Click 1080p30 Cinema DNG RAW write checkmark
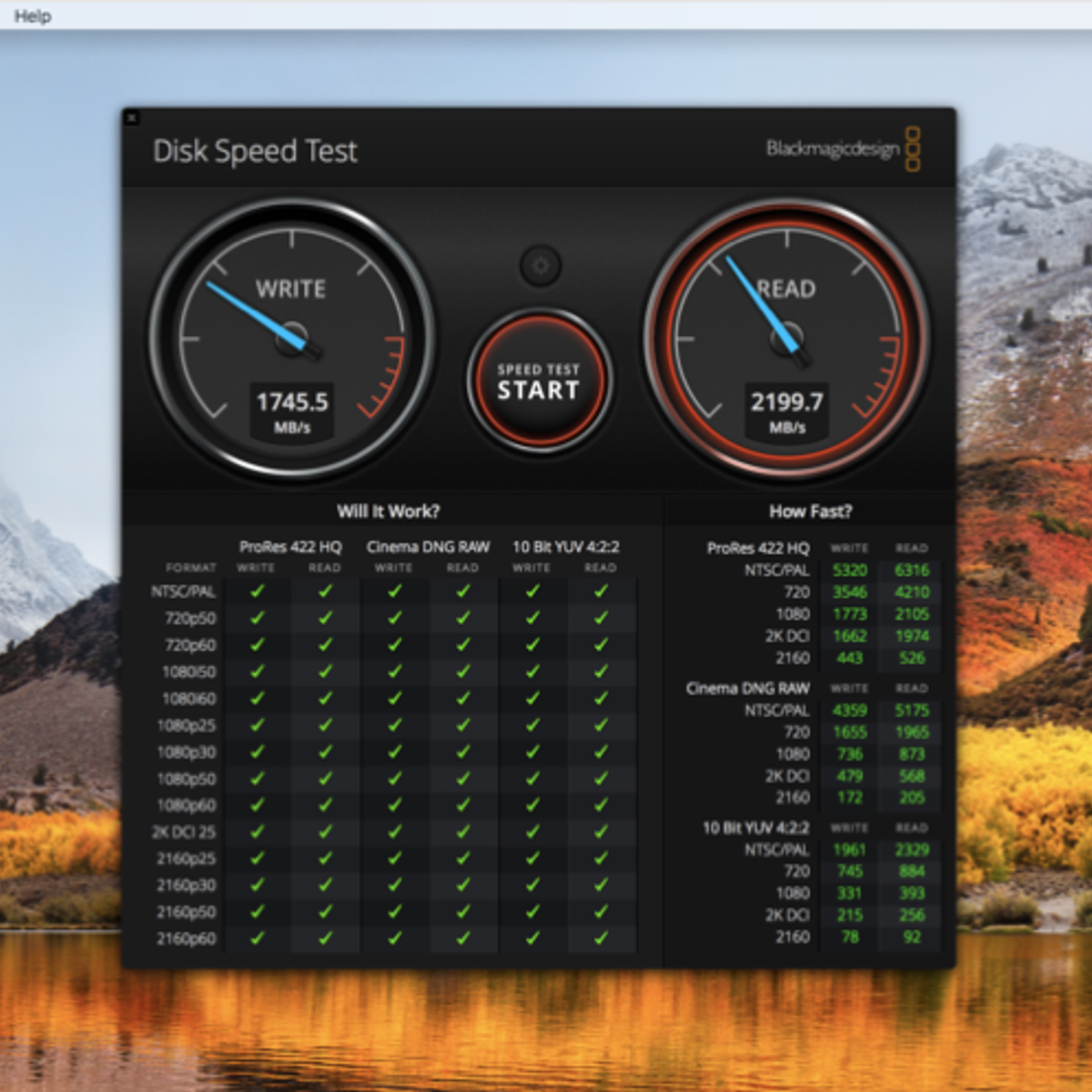 pos(394,752)
